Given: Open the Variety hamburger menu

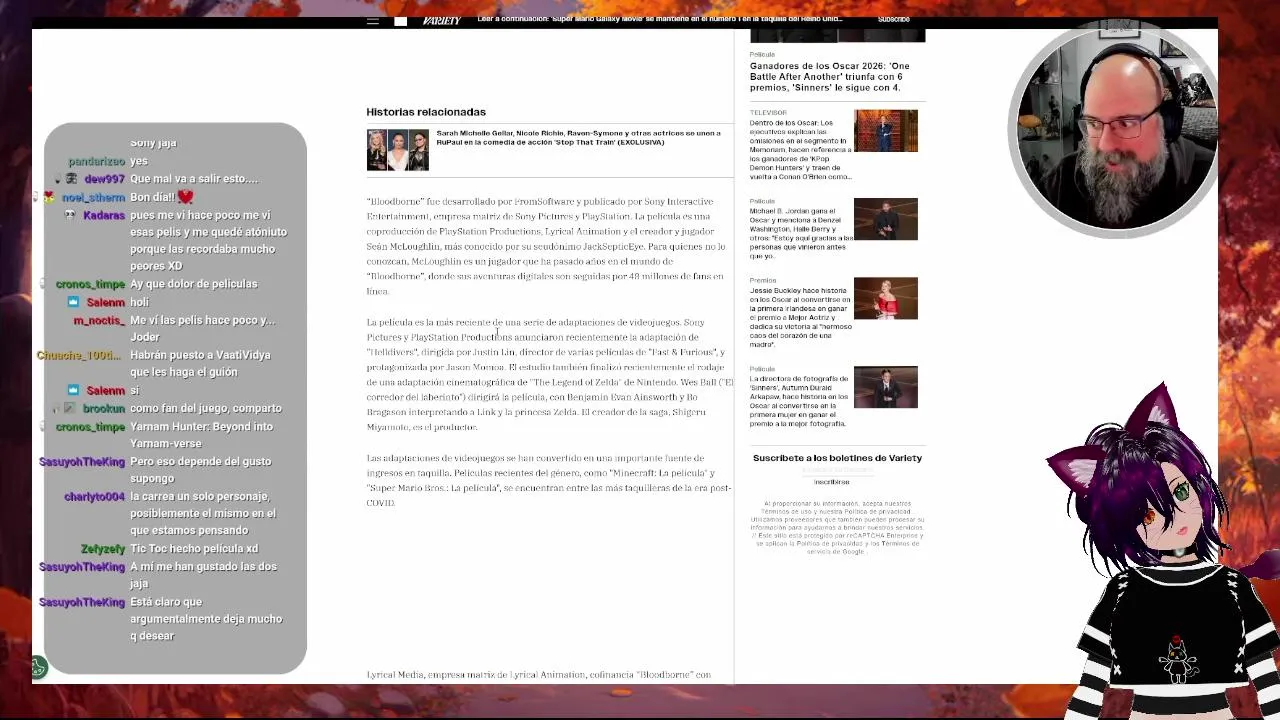Looking at the screenshot, I should click(372, 20).
